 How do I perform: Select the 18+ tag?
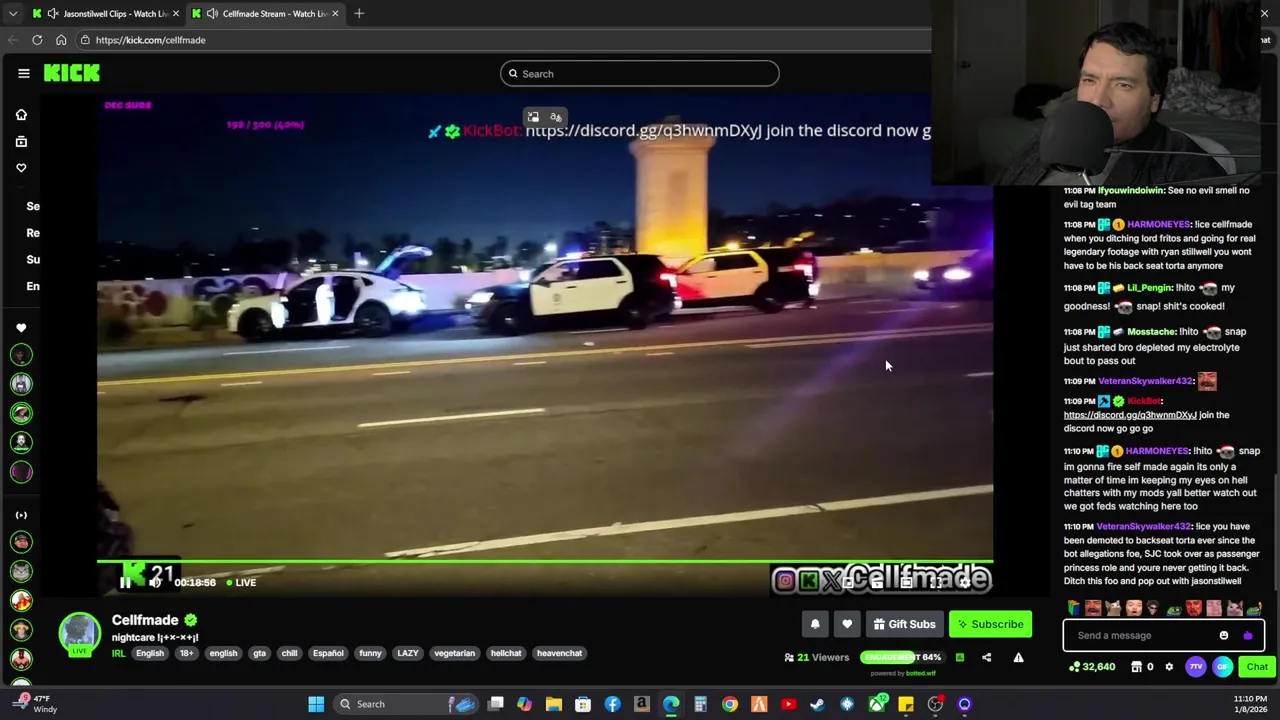pyautogui.click(x=186, y=653)
